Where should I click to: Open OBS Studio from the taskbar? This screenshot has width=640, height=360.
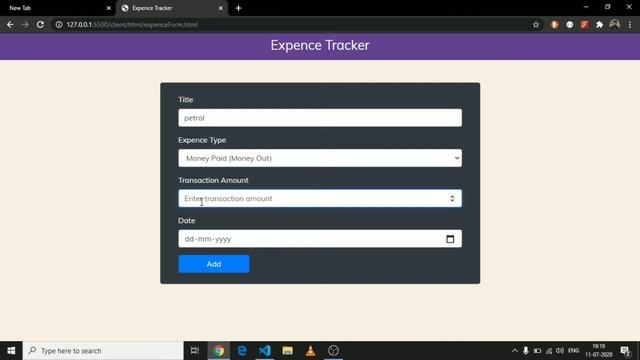tap(333, 351)
